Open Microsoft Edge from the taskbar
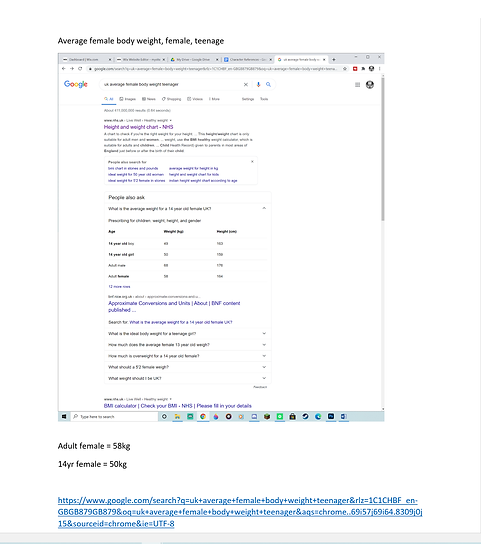This screenshot has height=544, width=481. click(x=318, y=416)
